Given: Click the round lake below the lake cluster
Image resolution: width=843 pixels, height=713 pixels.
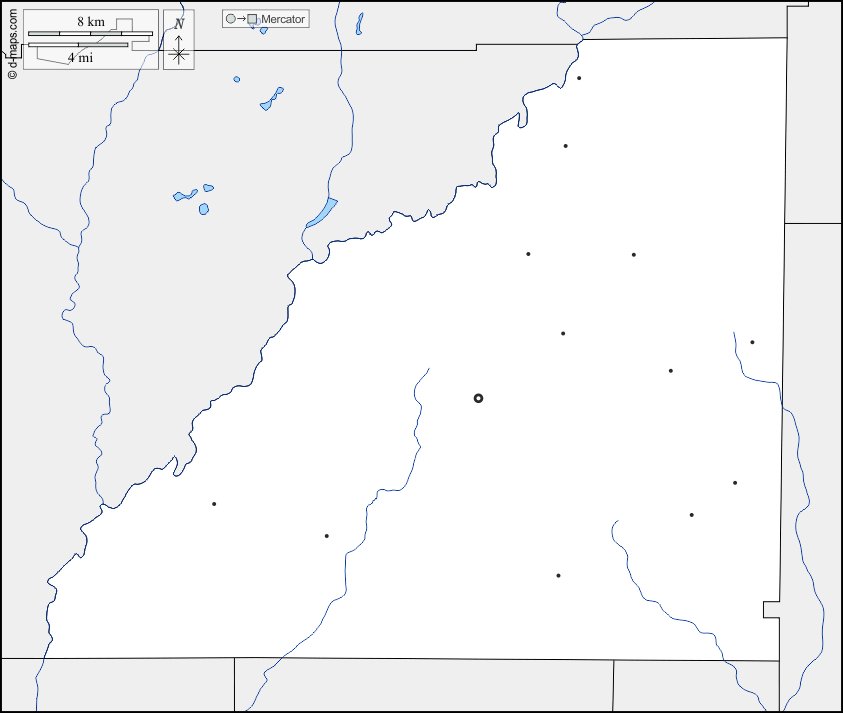Looking at the screenshot, I should pos(204,209).
